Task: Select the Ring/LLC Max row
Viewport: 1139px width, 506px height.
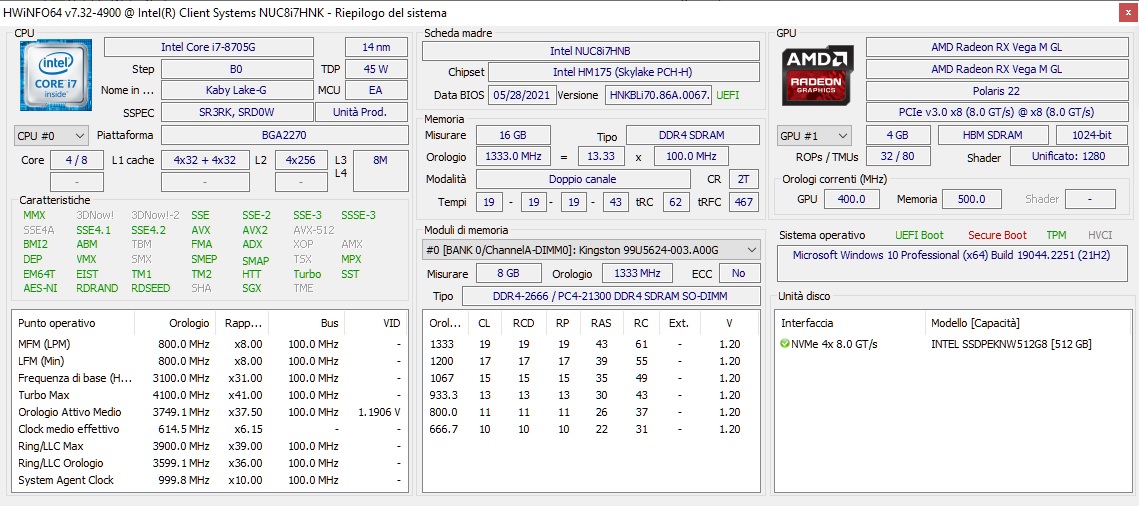Action: coord(209,446)
